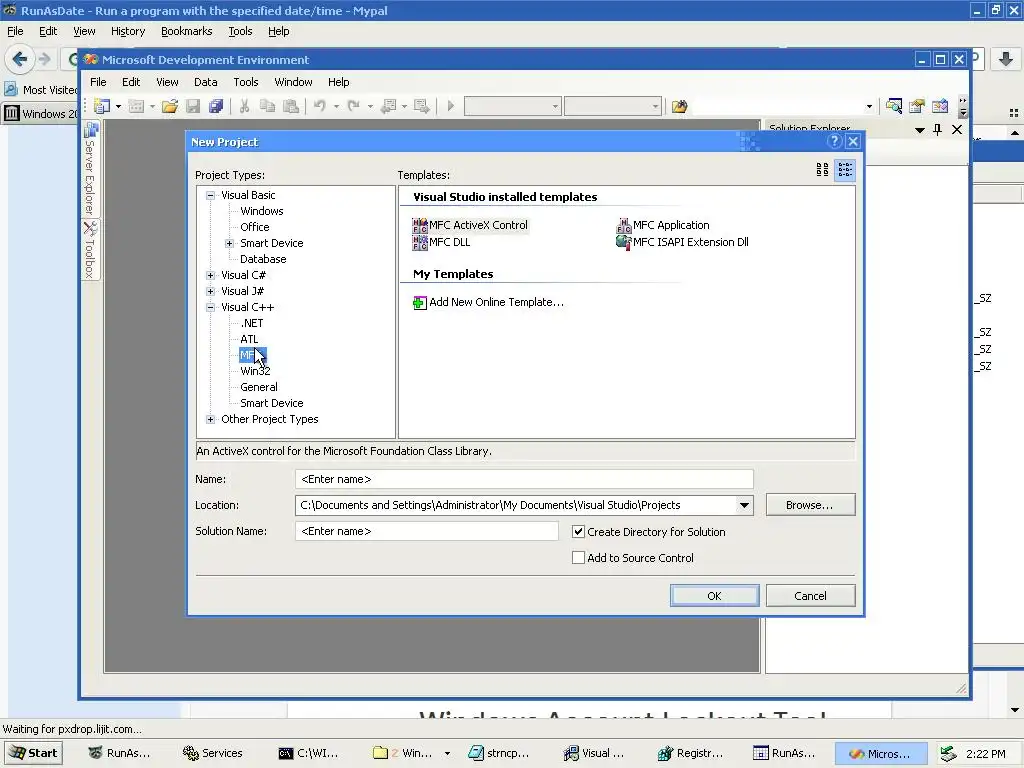Screen dimensions: 1024x768
Task: Click the New Project toolbar icon
Action: 102,106
